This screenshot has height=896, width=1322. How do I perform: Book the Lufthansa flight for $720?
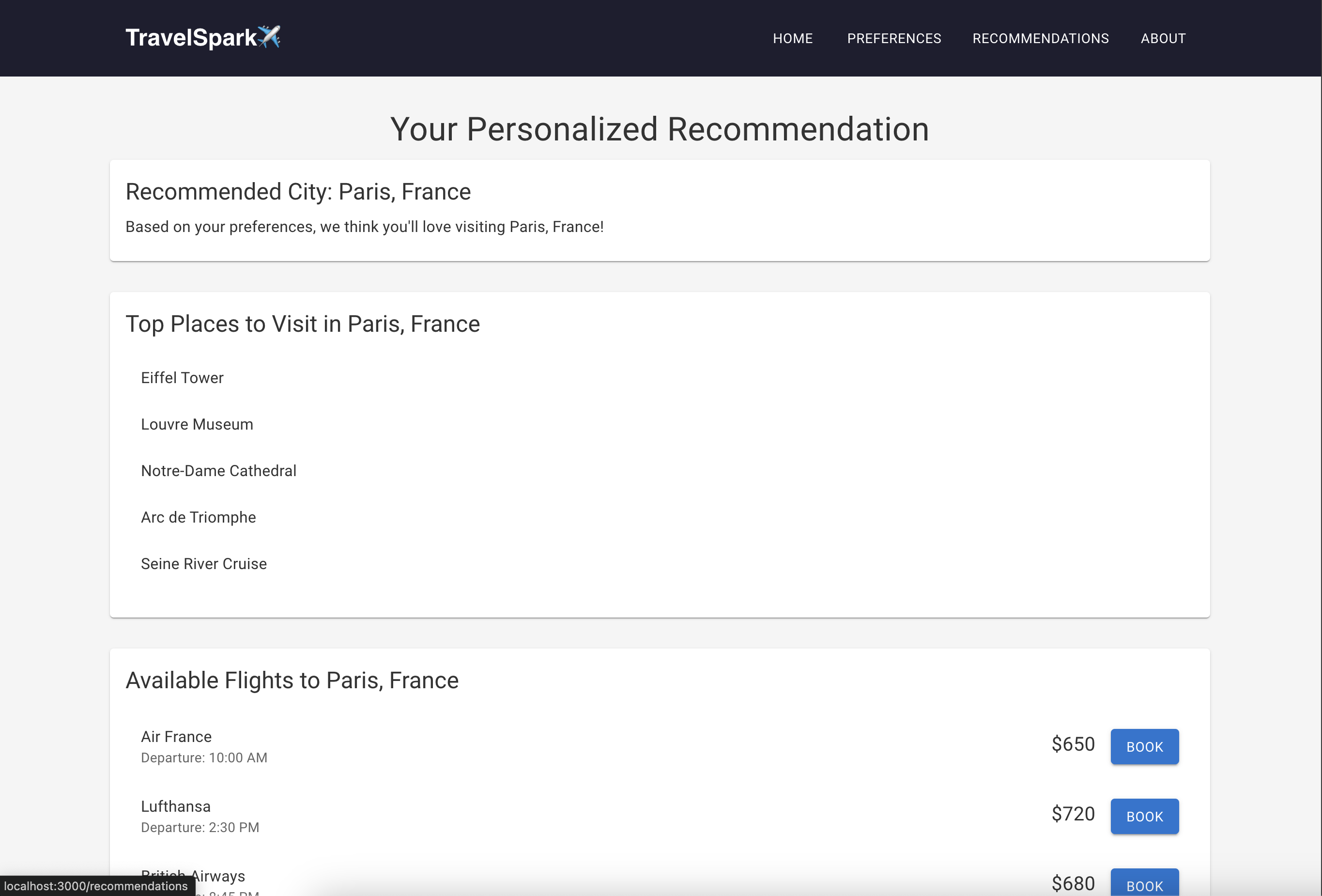pos(1144,817)
